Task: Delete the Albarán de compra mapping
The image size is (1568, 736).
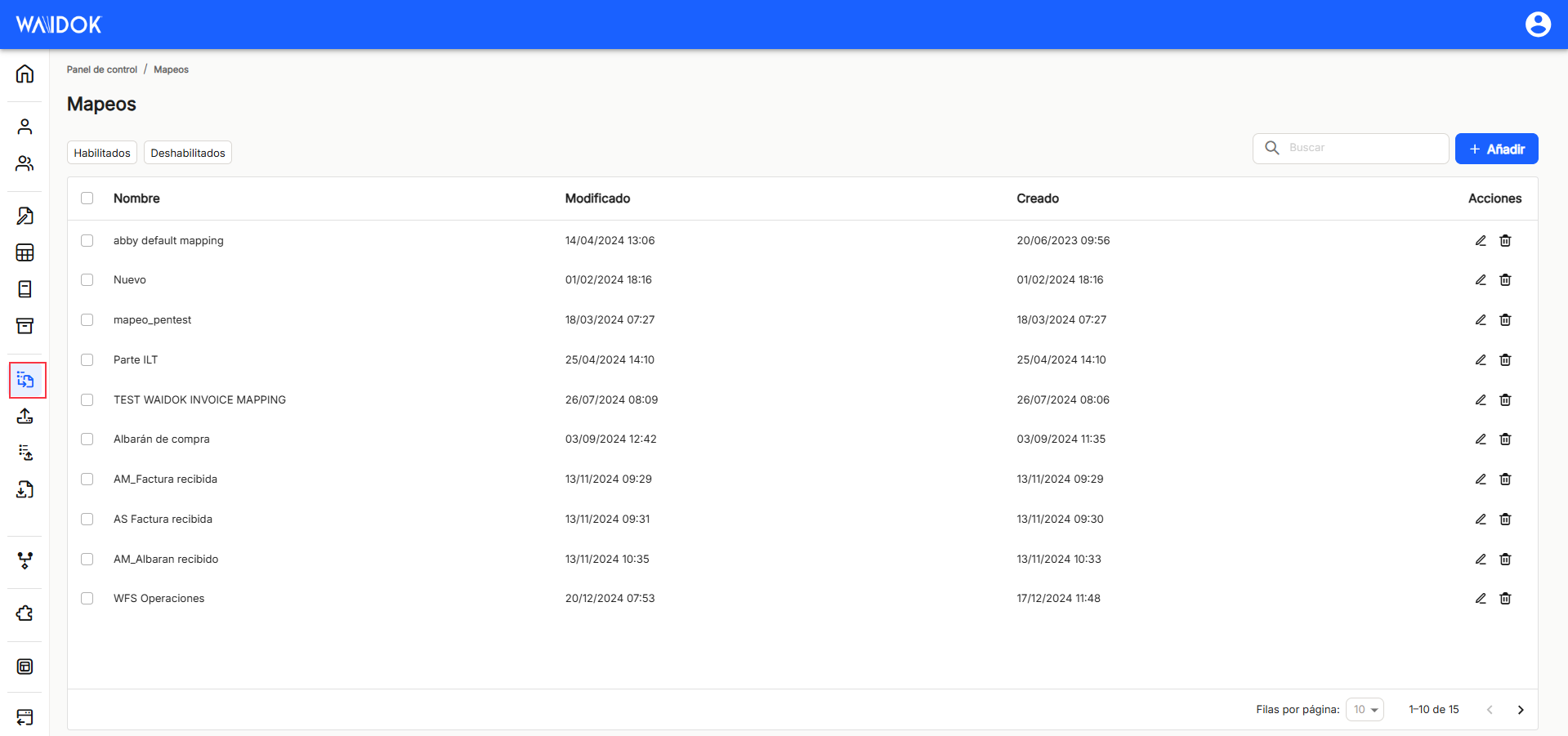Action: click(x=1505, y=439)
